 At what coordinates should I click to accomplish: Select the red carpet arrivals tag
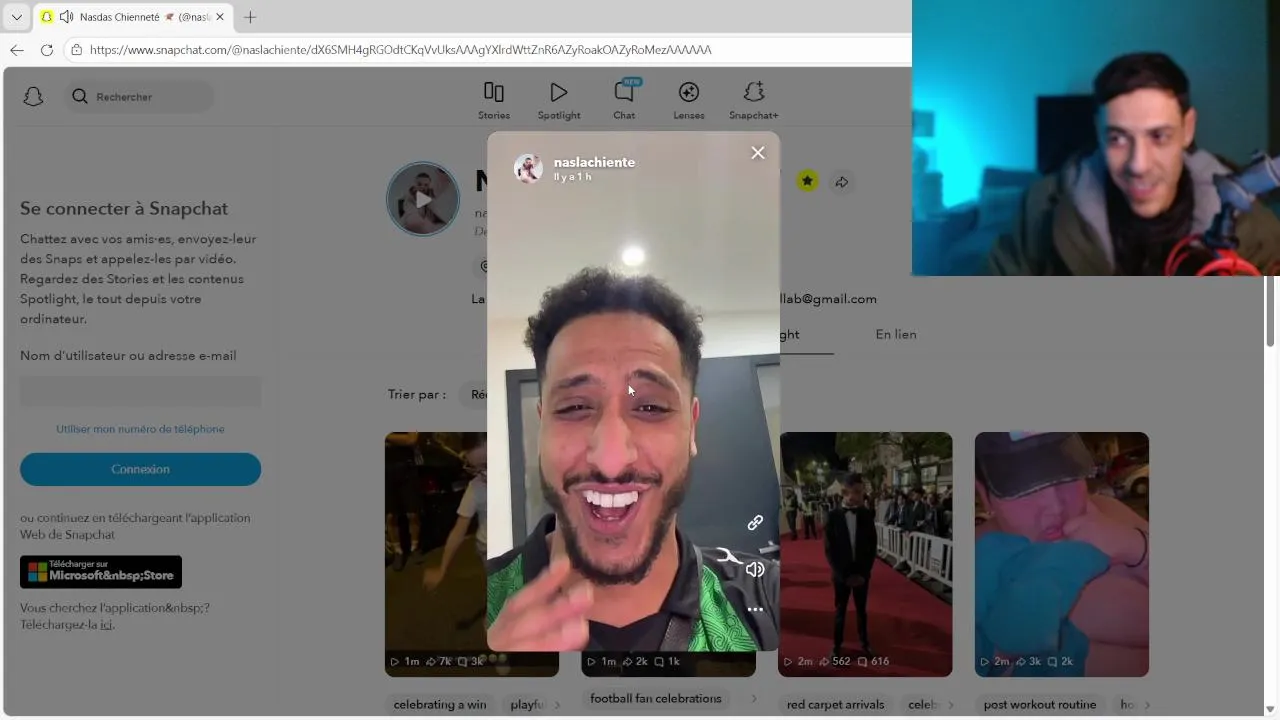[x=836, y=705]
